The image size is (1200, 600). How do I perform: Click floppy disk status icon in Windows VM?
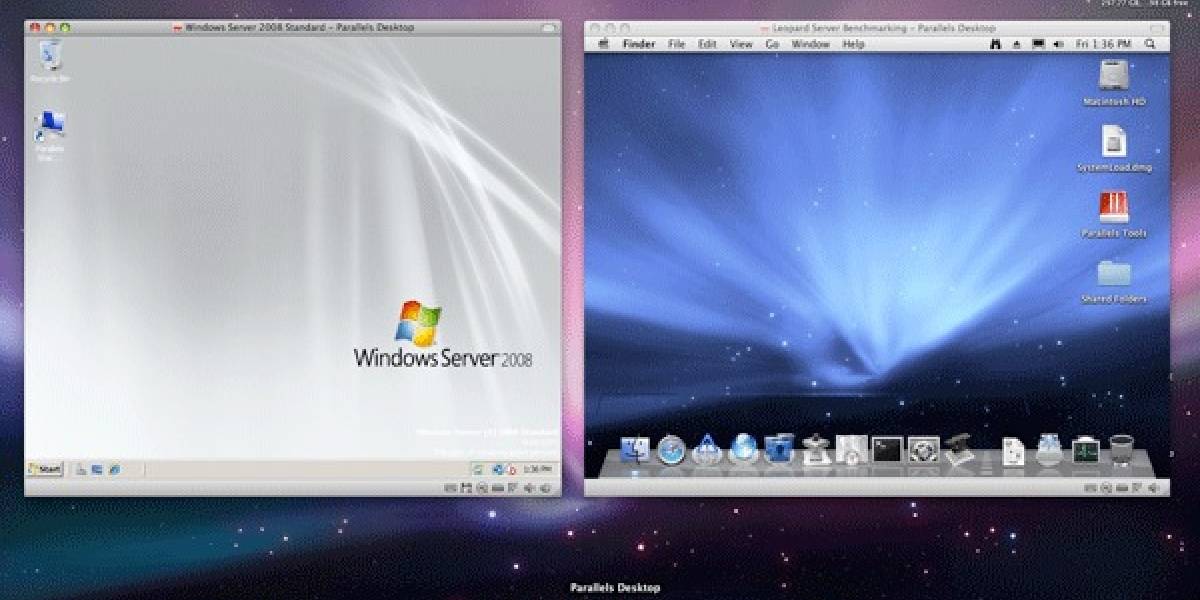[467, 488]
